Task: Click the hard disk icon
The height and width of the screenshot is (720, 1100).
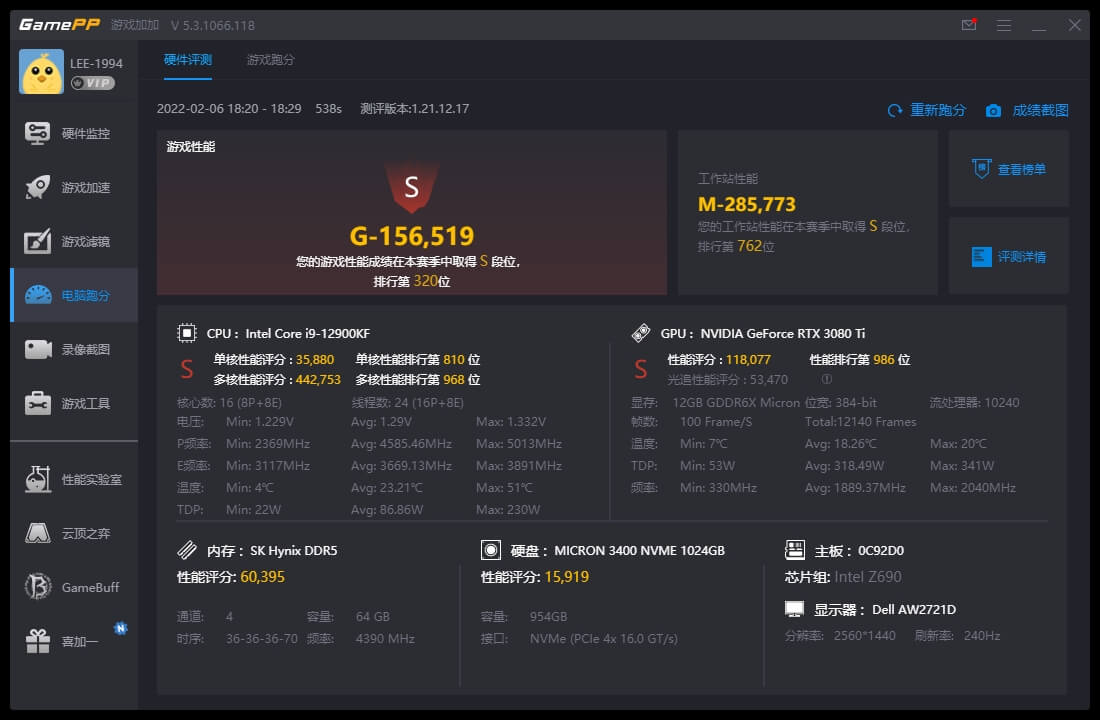Action: click(490, 550)
